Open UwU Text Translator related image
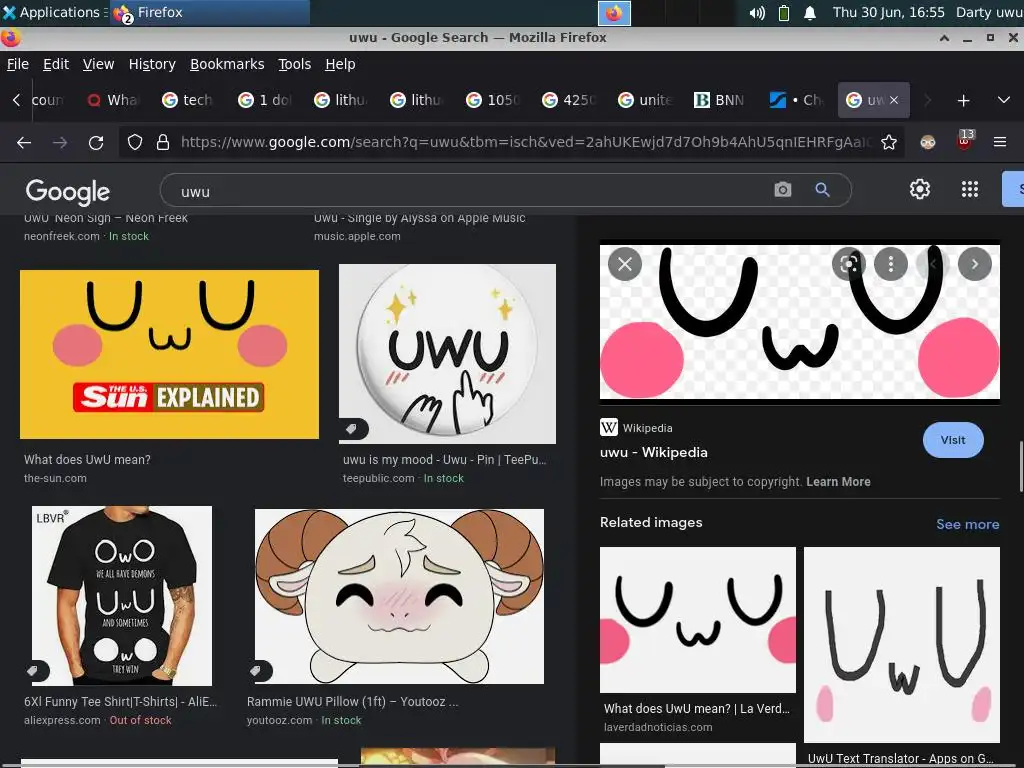The width and height of the screenshot is (1024, 768). [901, 645]
